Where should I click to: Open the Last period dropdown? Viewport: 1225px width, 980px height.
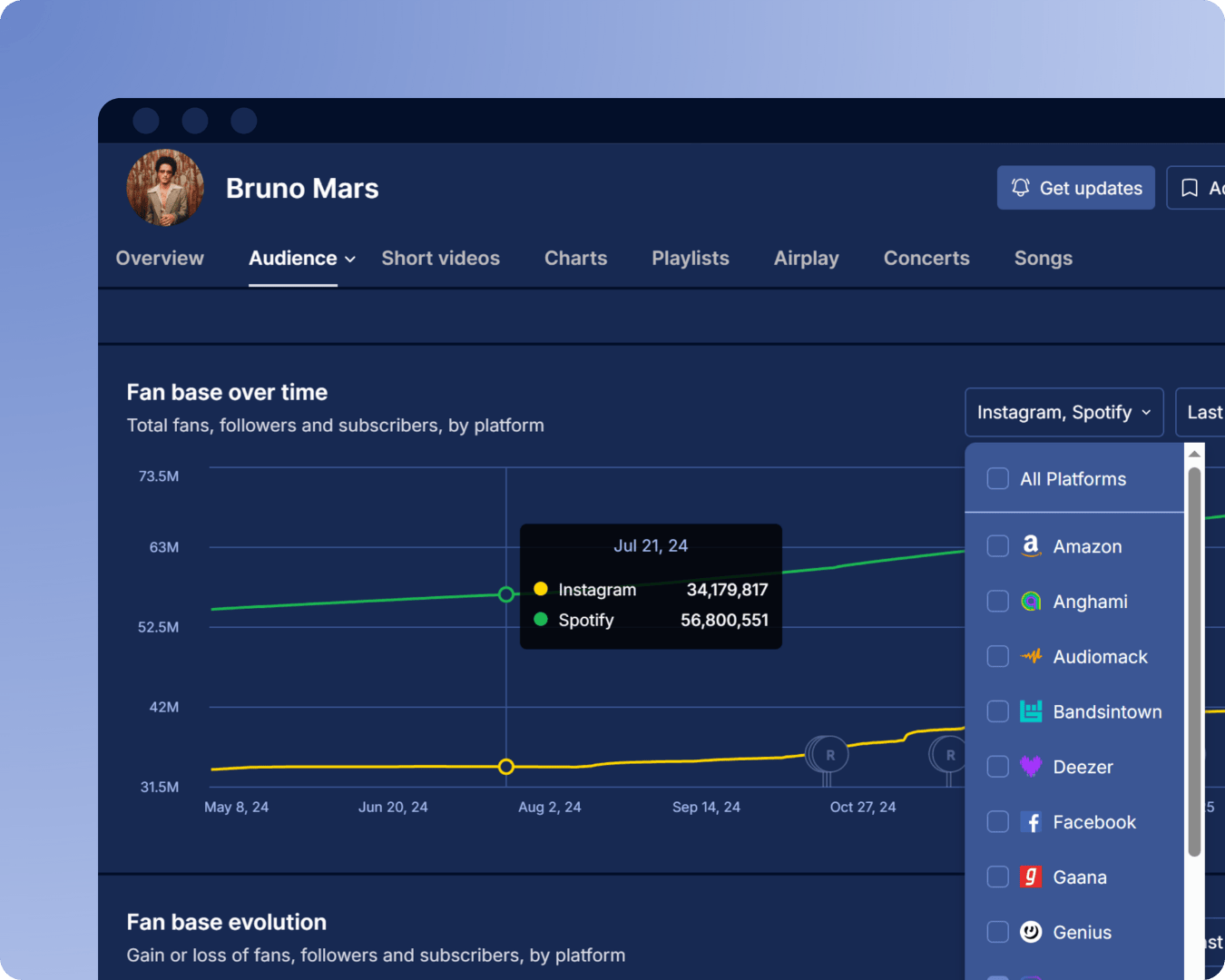1201,413
